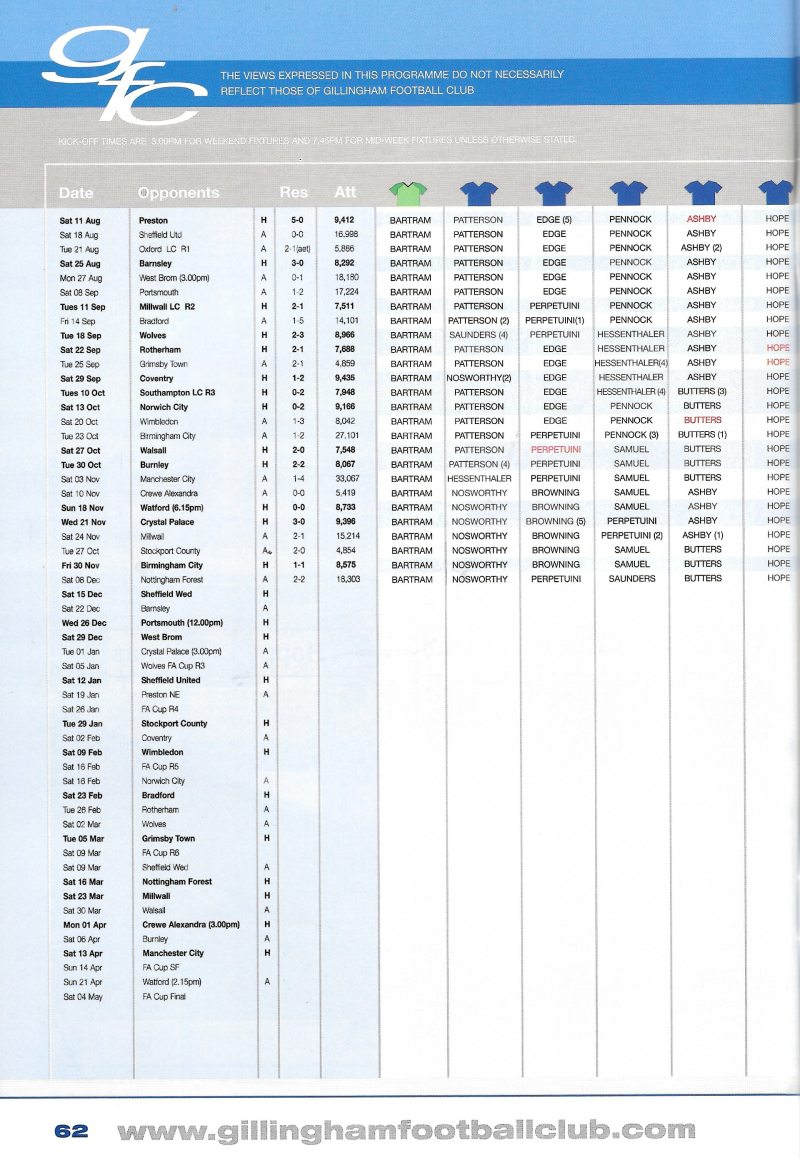Select the date Sat 11 Aug

click(x=80, y=220)
